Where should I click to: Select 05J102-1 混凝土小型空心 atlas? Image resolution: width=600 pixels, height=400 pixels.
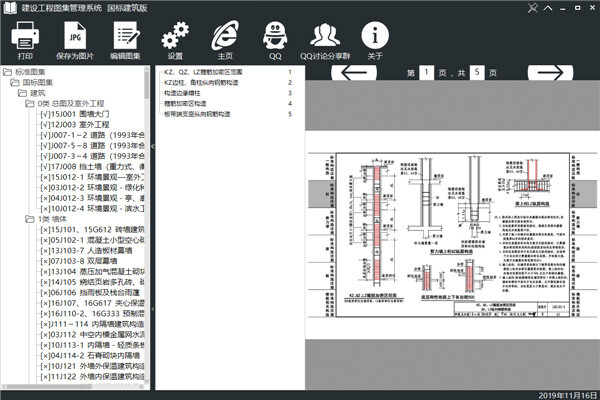(92, 240)
